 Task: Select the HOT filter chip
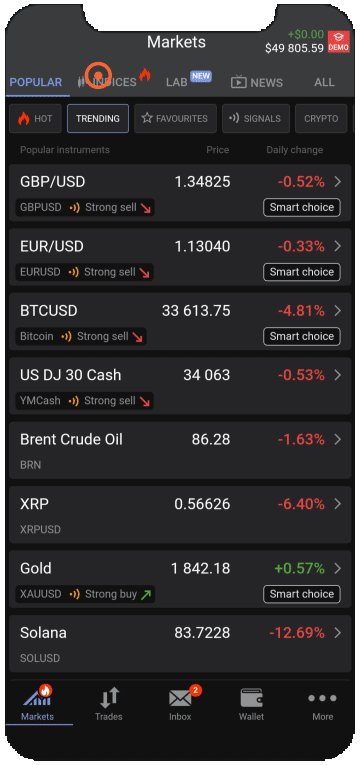tap(36, 119)
